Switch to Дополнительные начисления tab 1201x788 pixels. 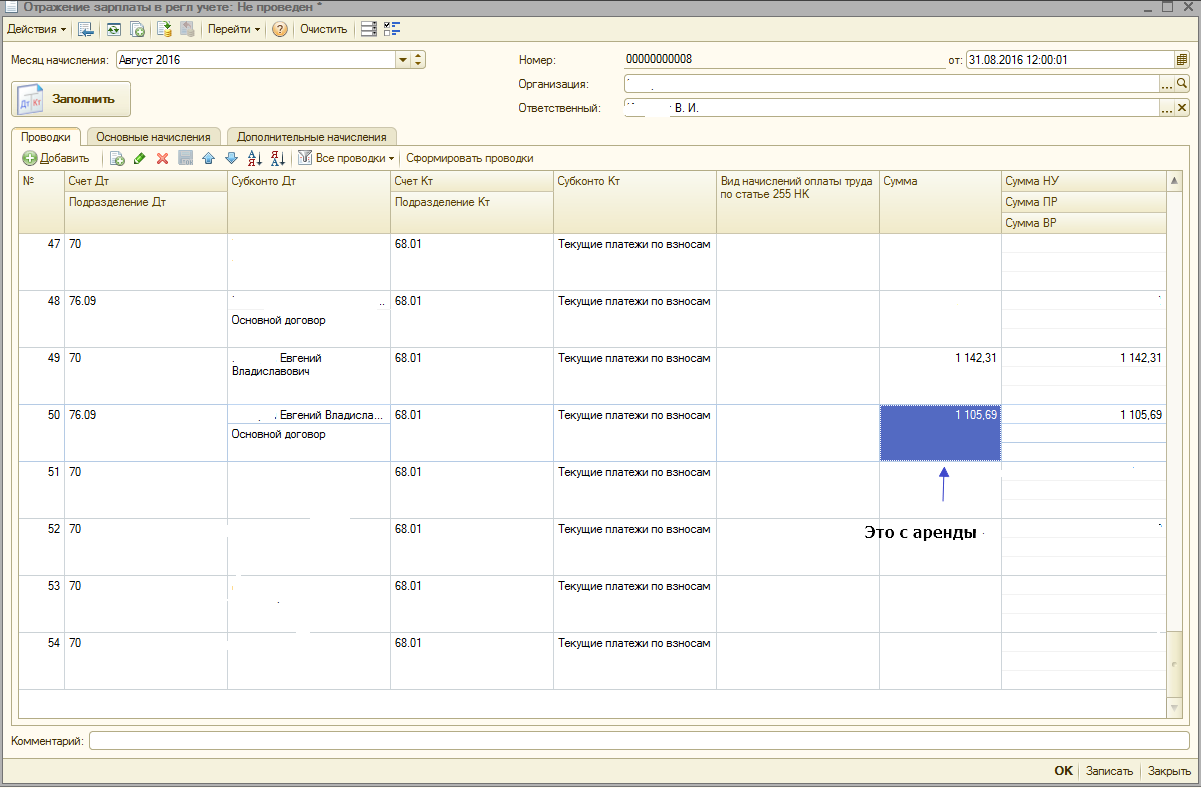point(311,136)
